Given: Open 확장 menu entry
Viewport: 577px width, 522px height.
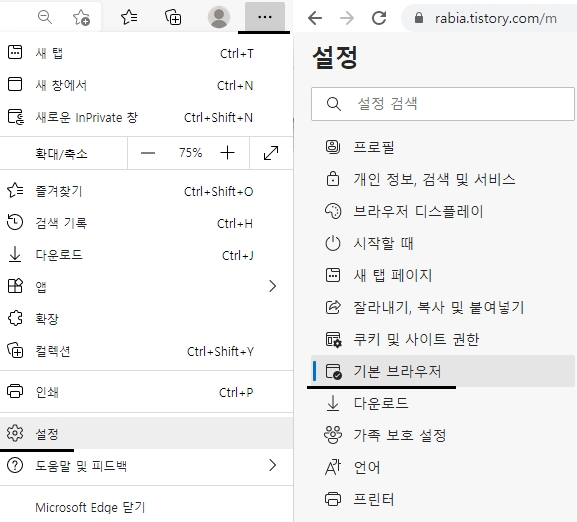Looking at the screenshot, I should pos(146,318).
